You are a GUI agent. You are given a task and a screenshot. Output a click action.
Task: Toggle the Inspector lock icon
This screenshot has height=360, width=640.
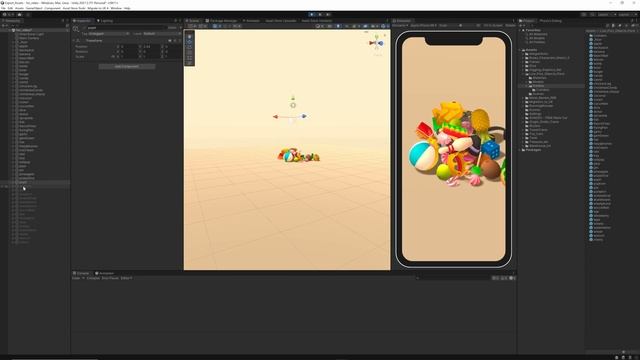pos(176,20)
